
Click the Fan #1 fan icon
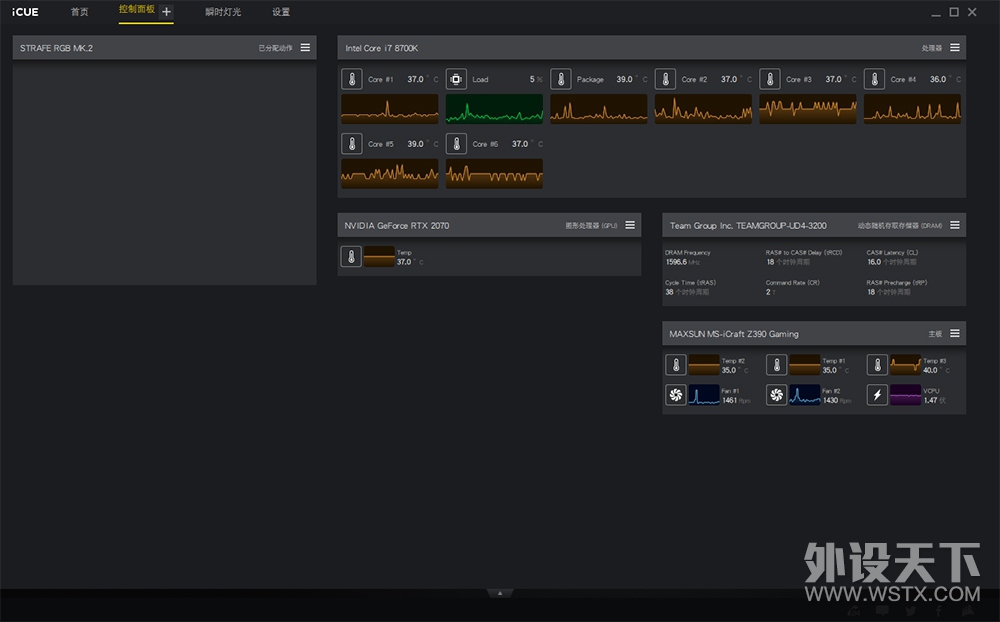(675, 395)
